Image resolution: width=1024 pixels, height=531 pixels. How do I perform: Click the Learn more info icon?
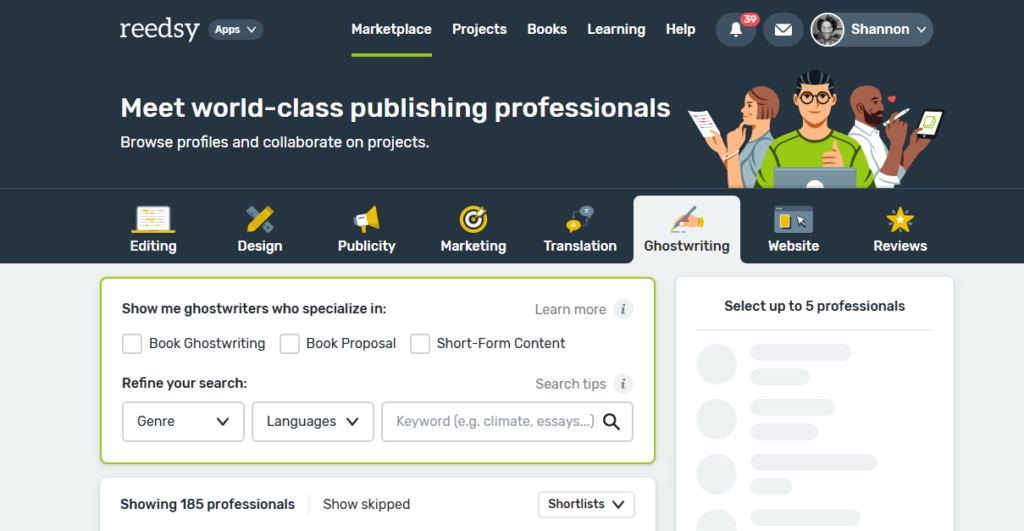pyautogui.click(x=623, y=309)
